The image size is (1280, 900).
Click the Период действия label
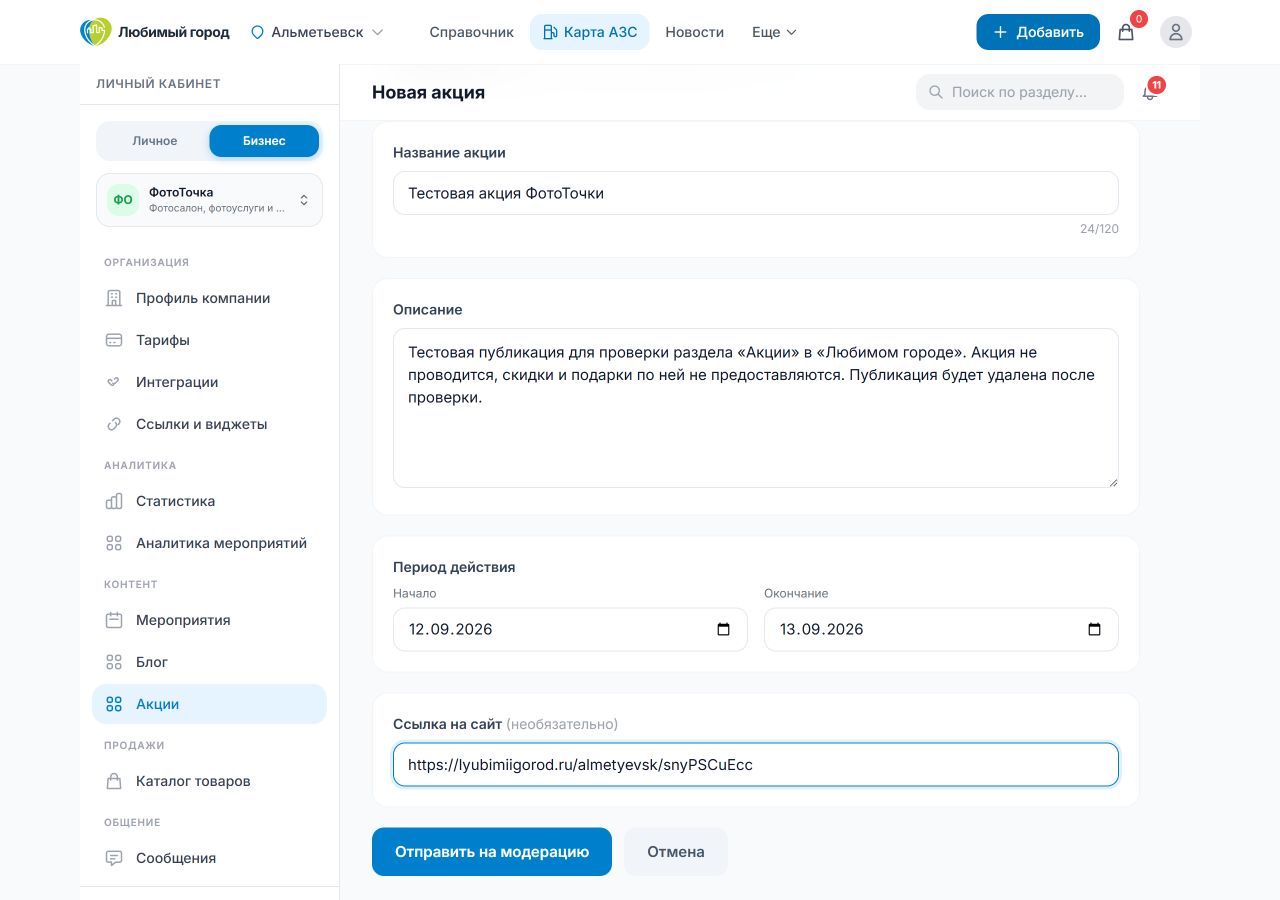454,567
